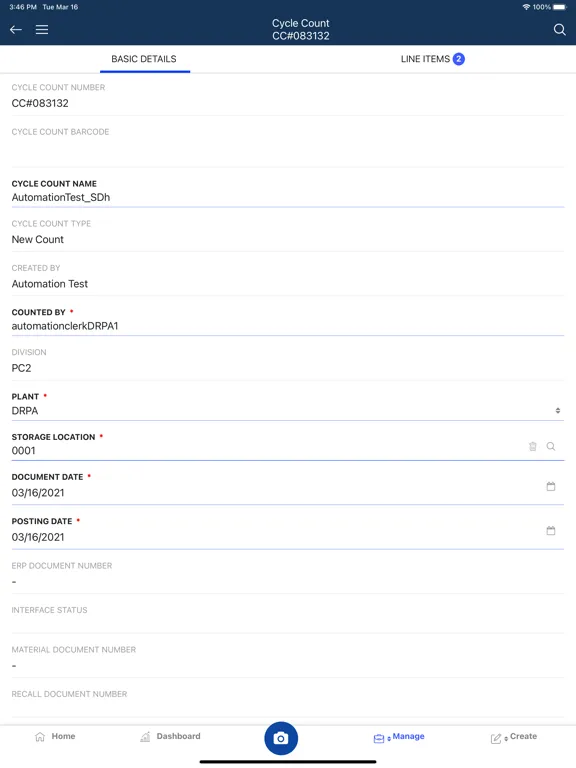Viewport: 576px width, 768px height.
Task: Switch to Line Items tab
Action: click(x=432, y=59)
